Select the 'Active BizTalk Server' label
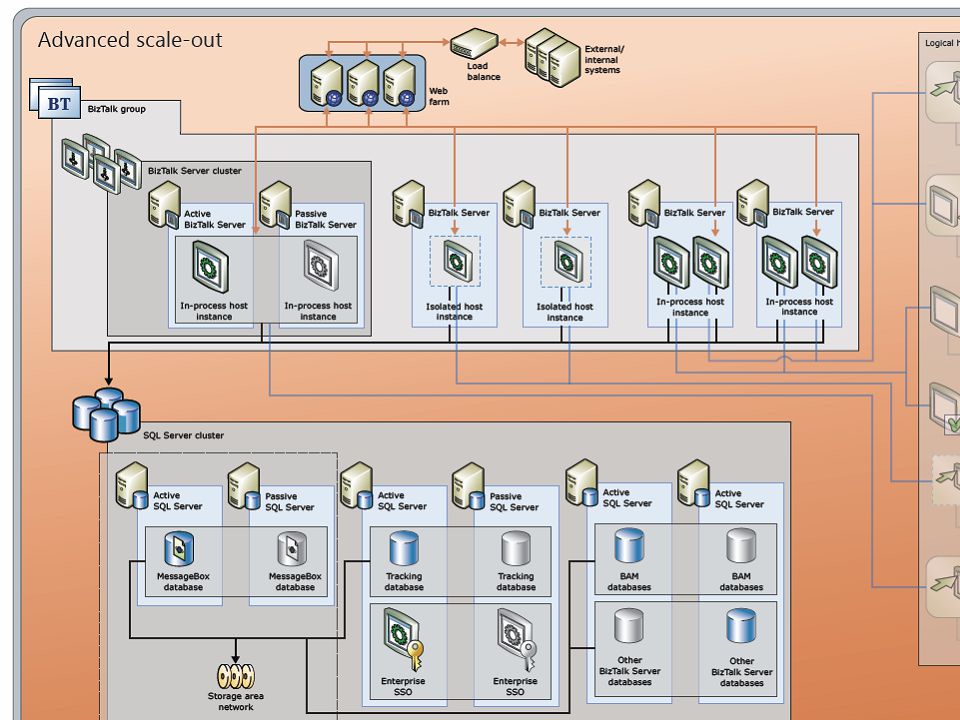 point(214,219)
